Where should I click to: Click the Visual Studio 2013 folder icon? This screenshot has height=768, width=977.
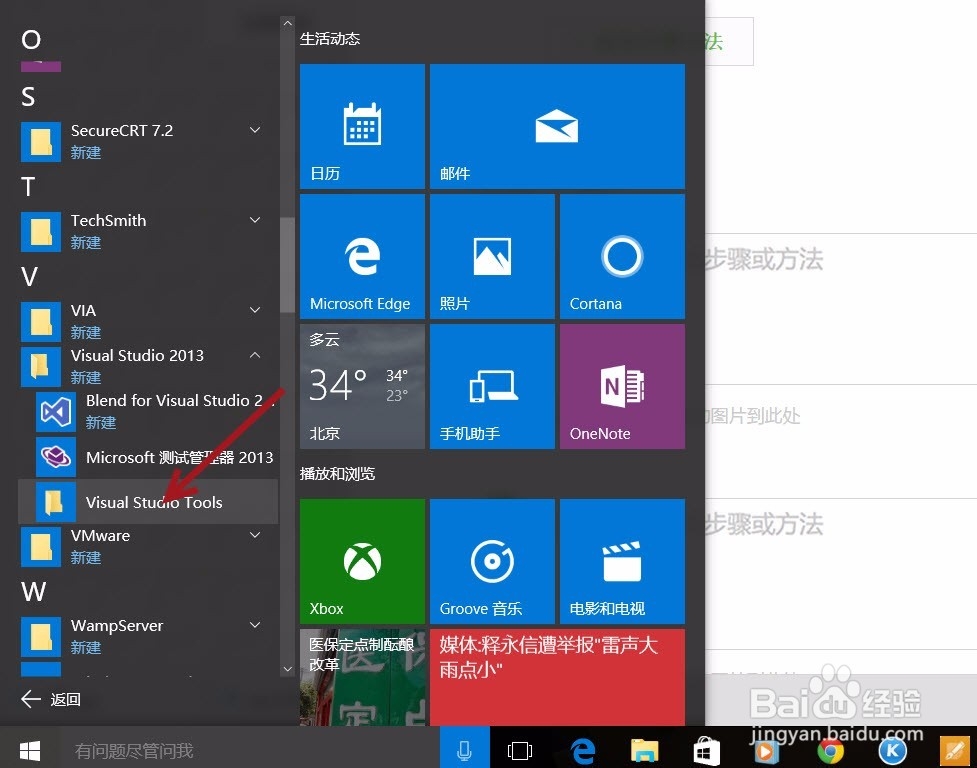(x=41, y=366)
